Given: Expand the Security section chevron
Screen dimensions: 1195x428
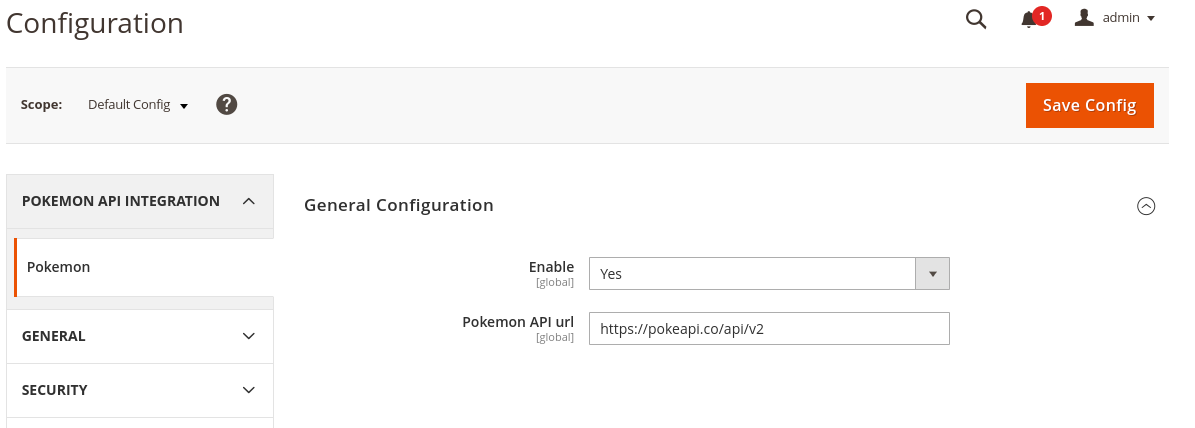Looking at the screenshot, I should 249,390.
